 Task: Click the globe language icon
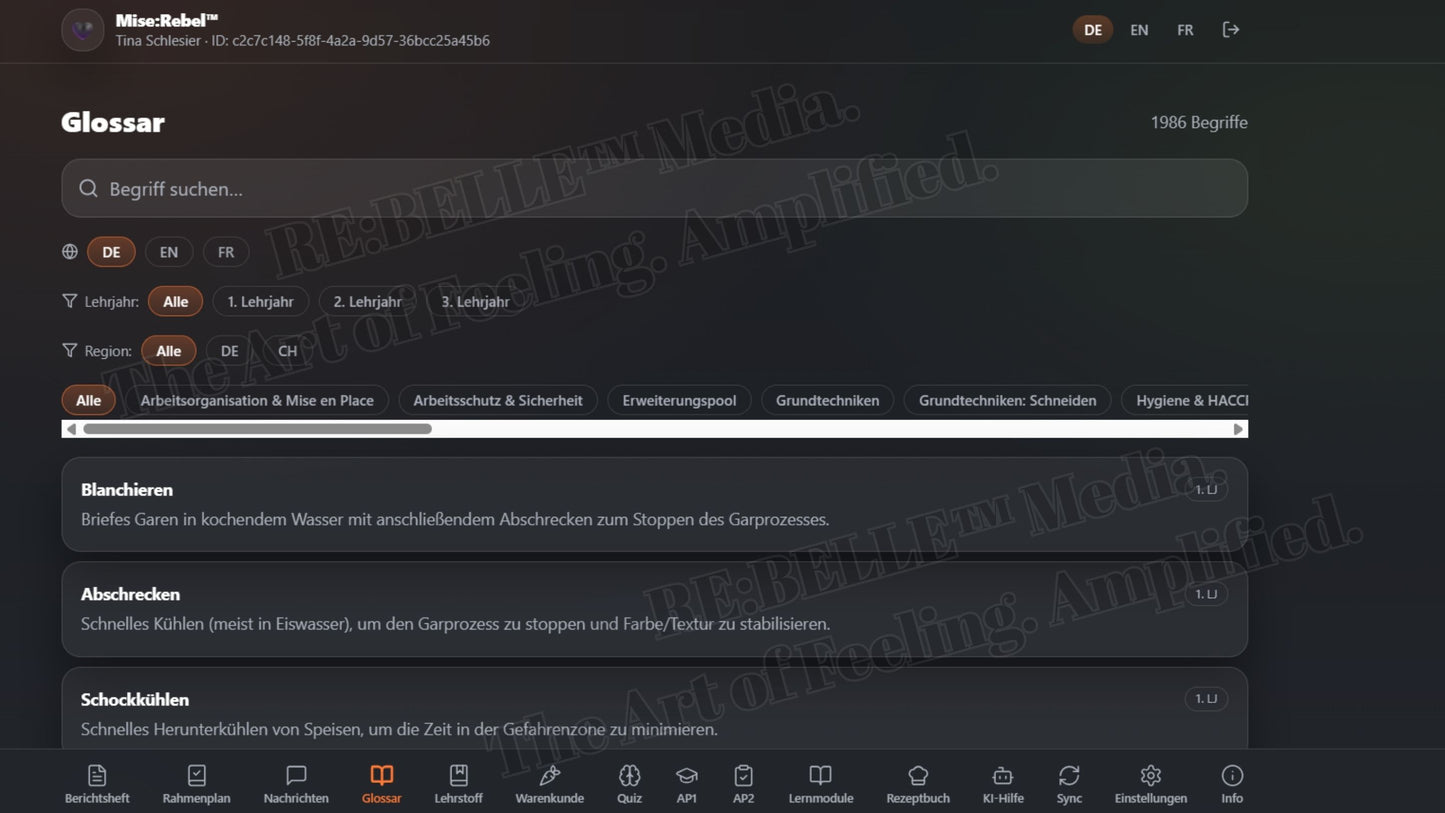tap(70, 252)
